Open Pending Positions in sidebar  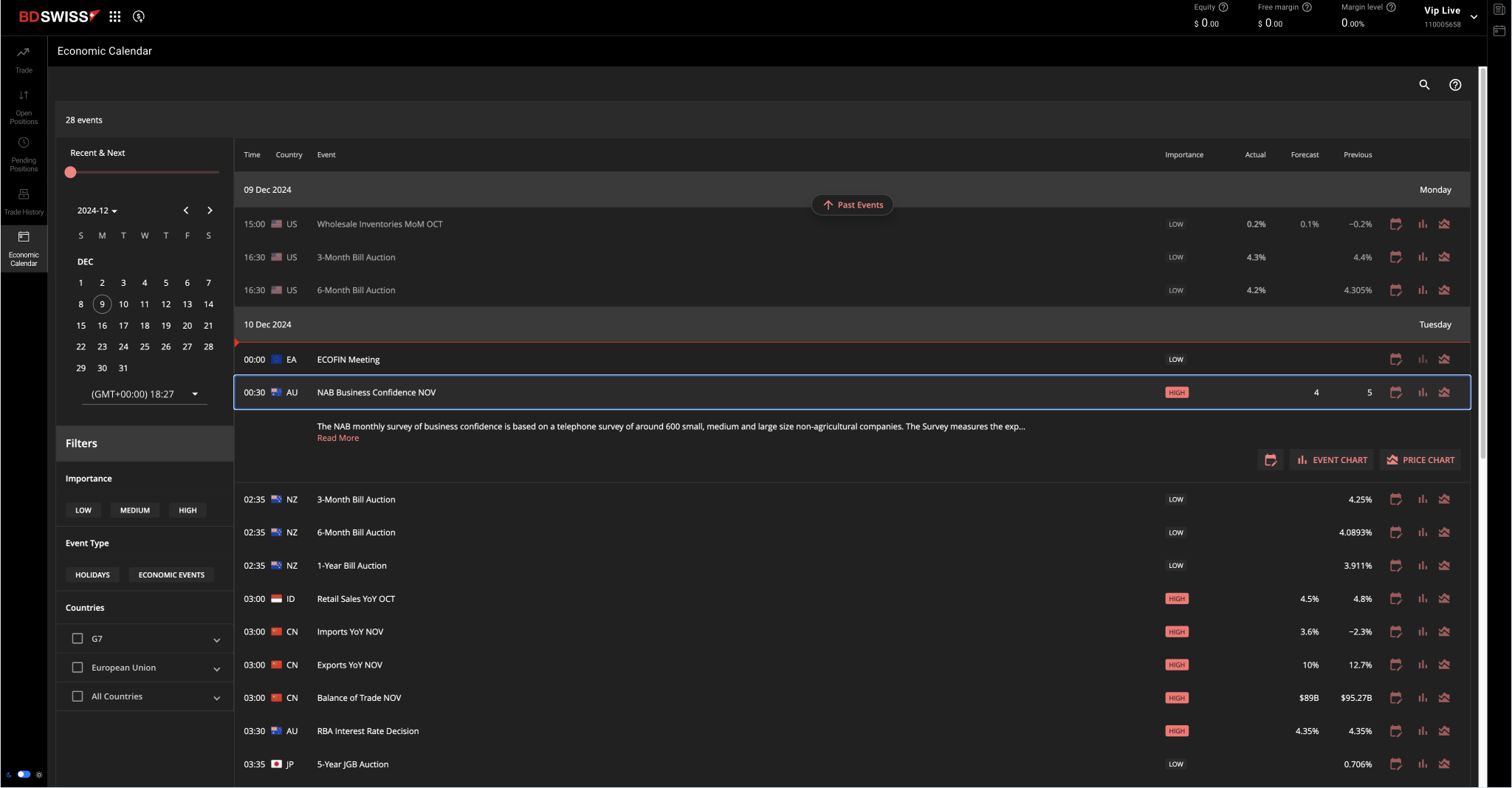pos(24,154)
